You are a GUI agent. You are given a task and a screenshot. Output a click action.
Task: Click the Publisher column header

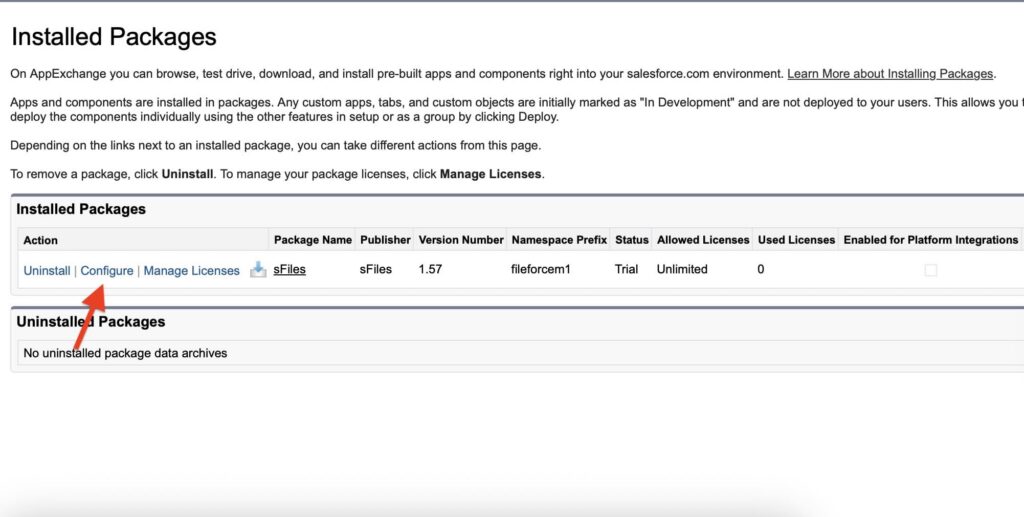[385, 240]
